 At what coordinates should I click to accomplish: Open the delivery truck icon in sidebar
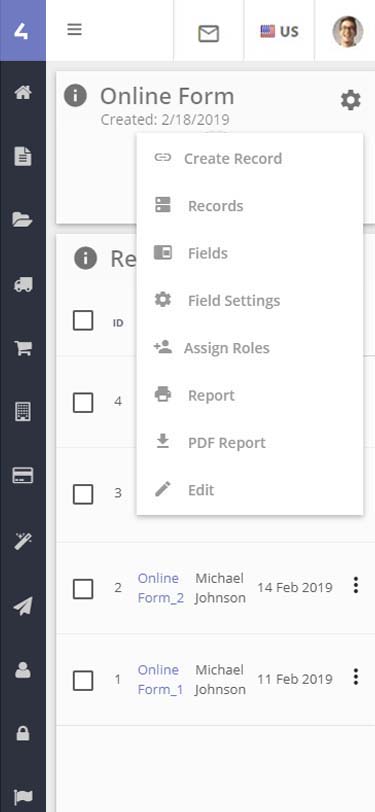pyautogui.click(x=23, y=284)
